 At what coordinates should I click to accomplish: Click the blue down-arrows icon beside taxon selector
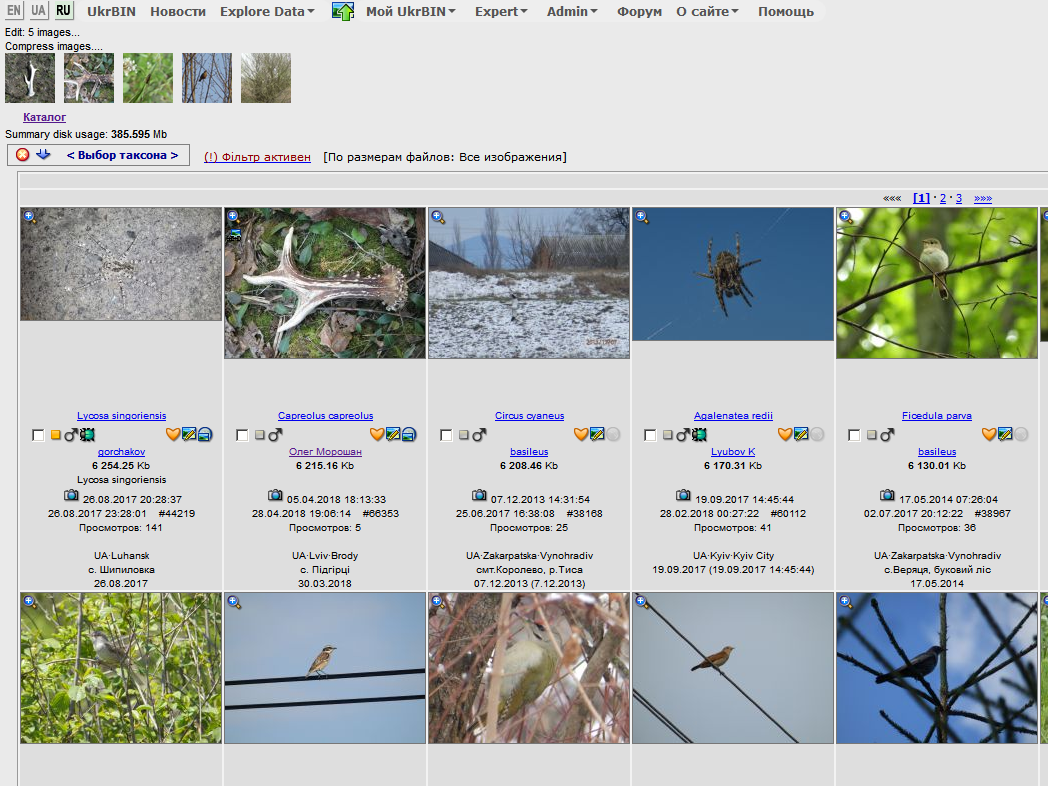tap(43, 155)
